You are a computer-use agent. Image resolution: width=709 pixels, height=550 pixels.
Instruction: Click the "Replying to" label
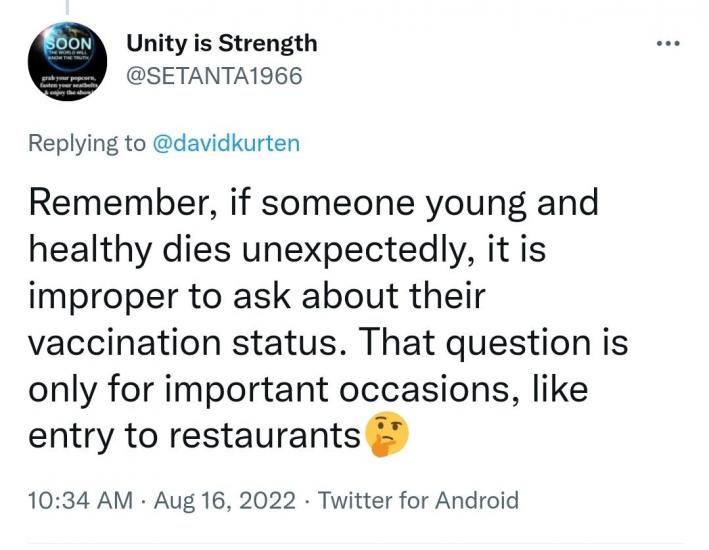87,143
